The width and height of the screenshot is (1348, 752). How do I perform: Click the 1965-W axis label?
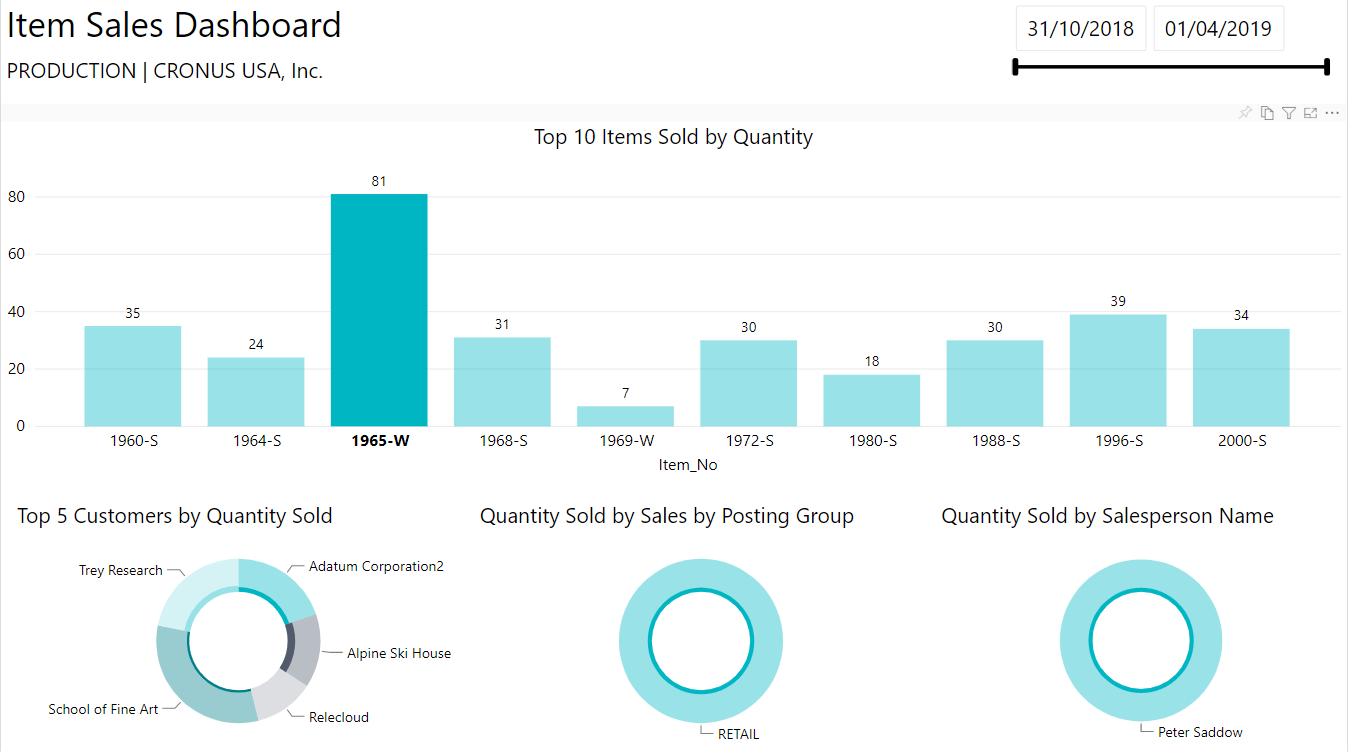pos(379,440)
